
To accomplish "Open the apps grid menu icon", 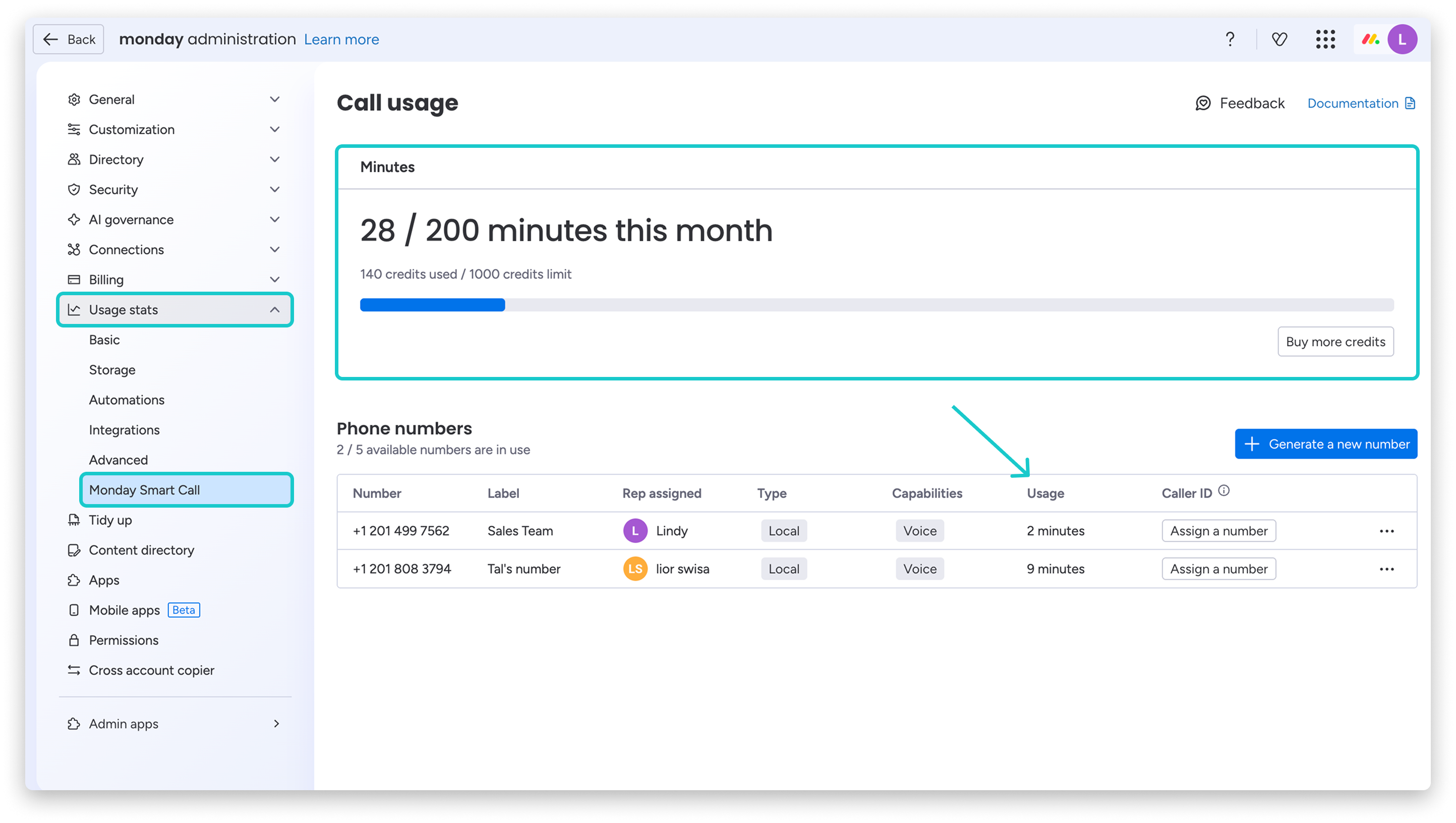I will point(1325,39).
